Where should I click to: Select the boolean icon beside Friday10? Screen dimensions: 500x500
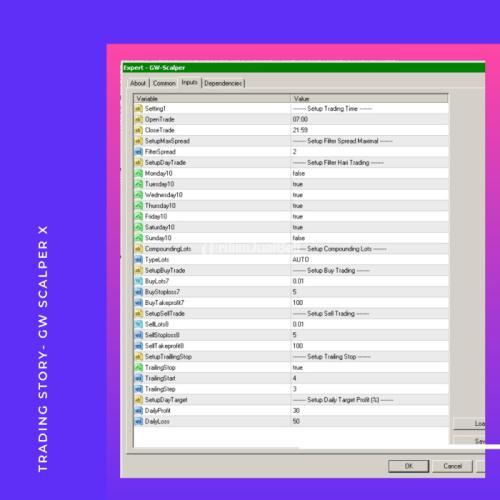(139, 216)
